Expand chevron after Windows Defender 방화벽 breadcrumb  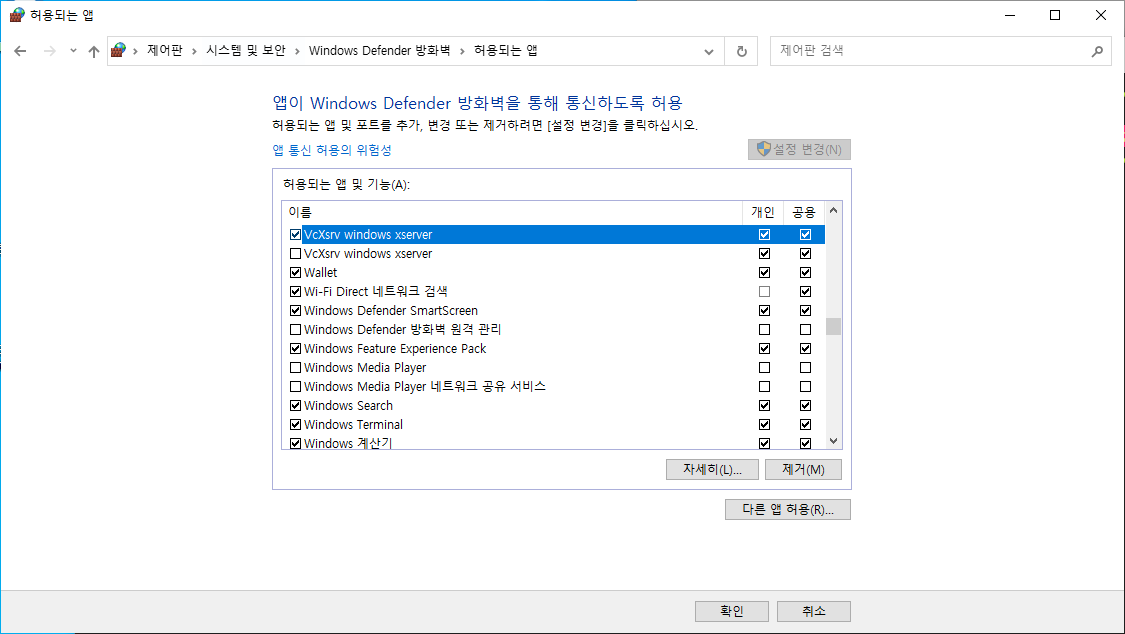(462, 51)
